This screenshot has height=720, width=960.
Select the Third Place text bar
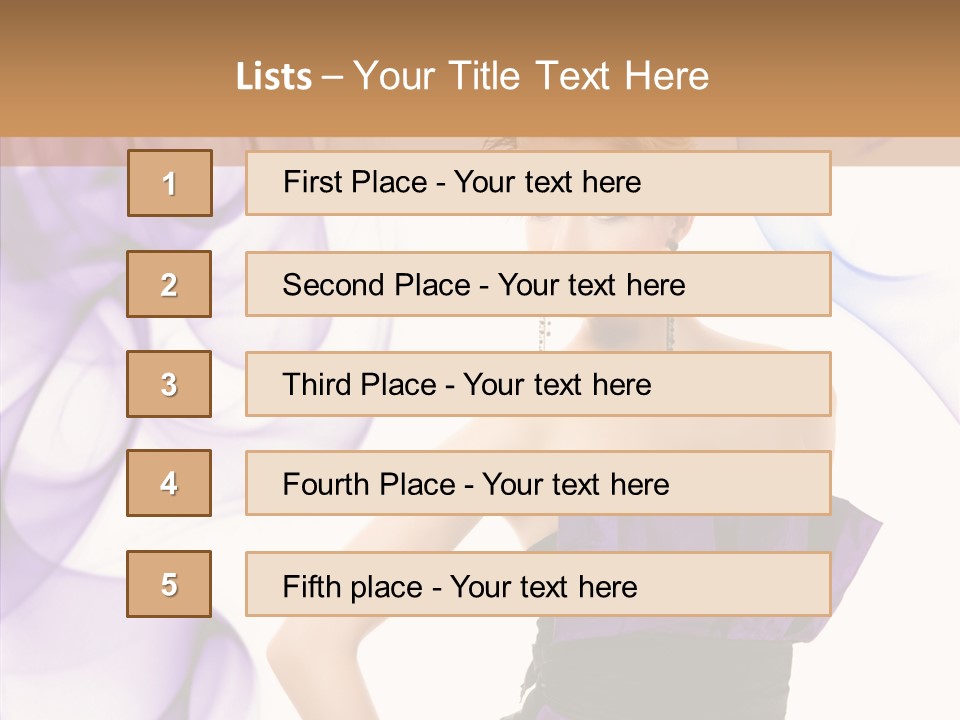click(538, 384)
